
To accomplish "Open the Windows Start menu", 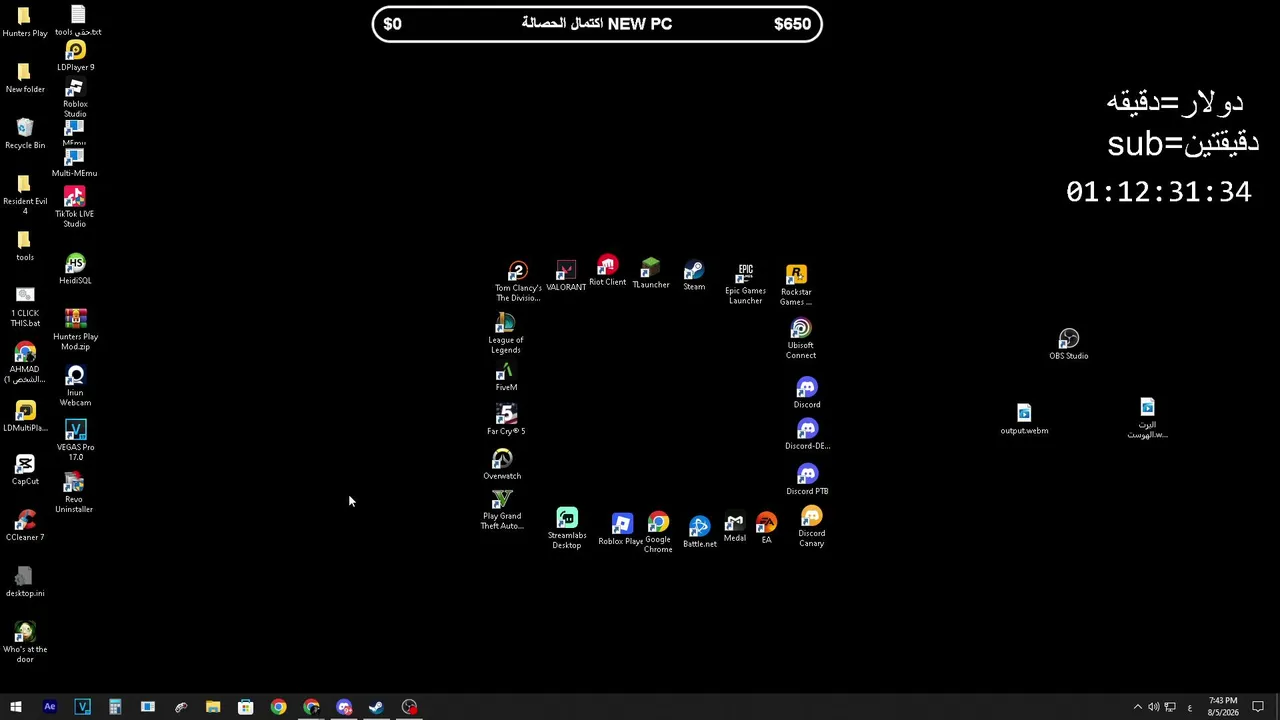I will click(x=16, y=707).
